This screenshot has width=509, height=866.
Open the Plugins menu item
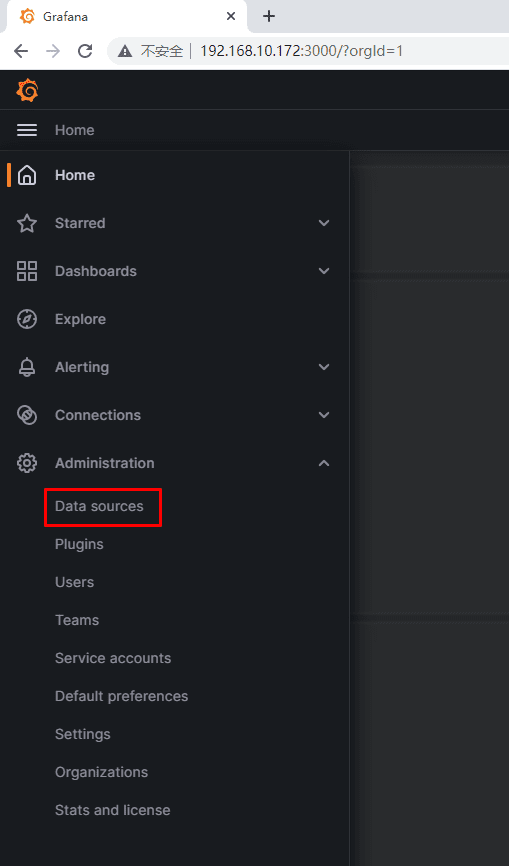[79, 545]
